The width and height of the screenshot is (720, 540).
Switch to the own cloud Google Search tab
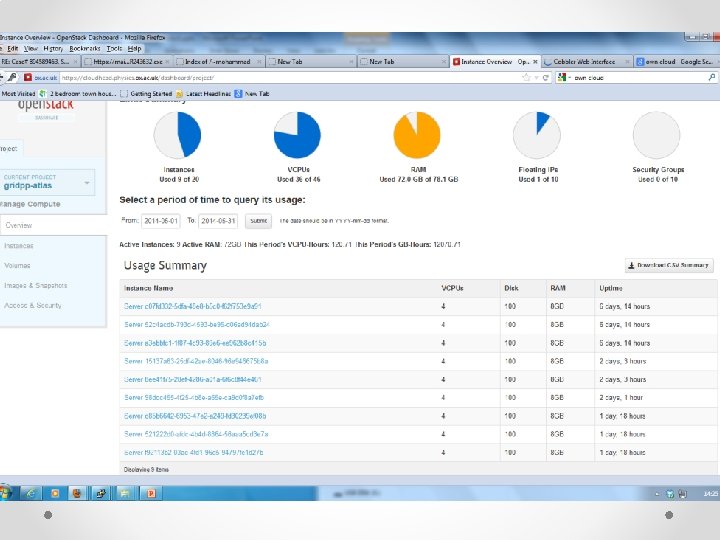(676, 62)
